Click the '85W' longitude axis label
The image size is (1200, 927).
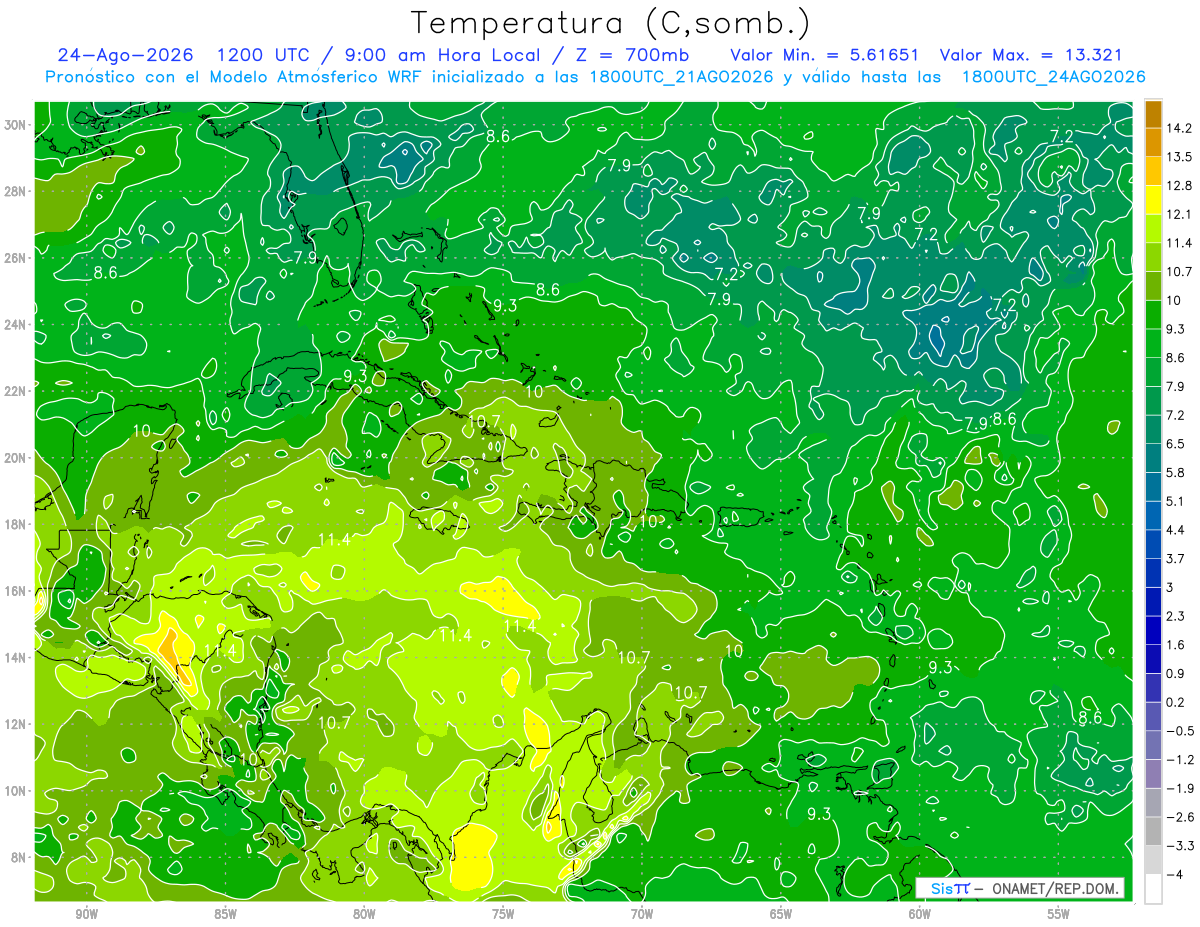click(225, 914)
